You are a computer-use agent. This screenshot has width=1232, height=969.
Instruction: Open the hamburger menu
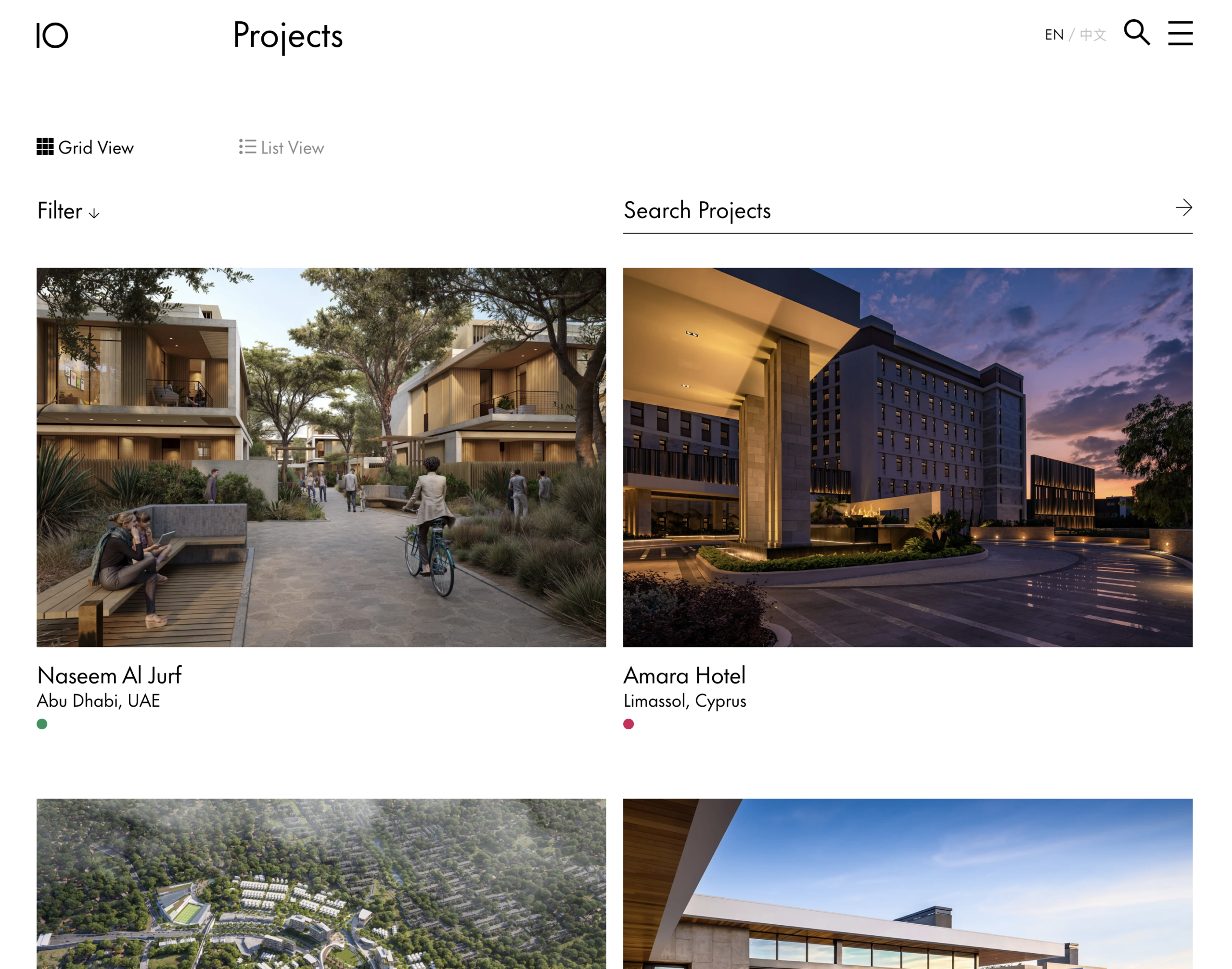tap(1180, 33)
